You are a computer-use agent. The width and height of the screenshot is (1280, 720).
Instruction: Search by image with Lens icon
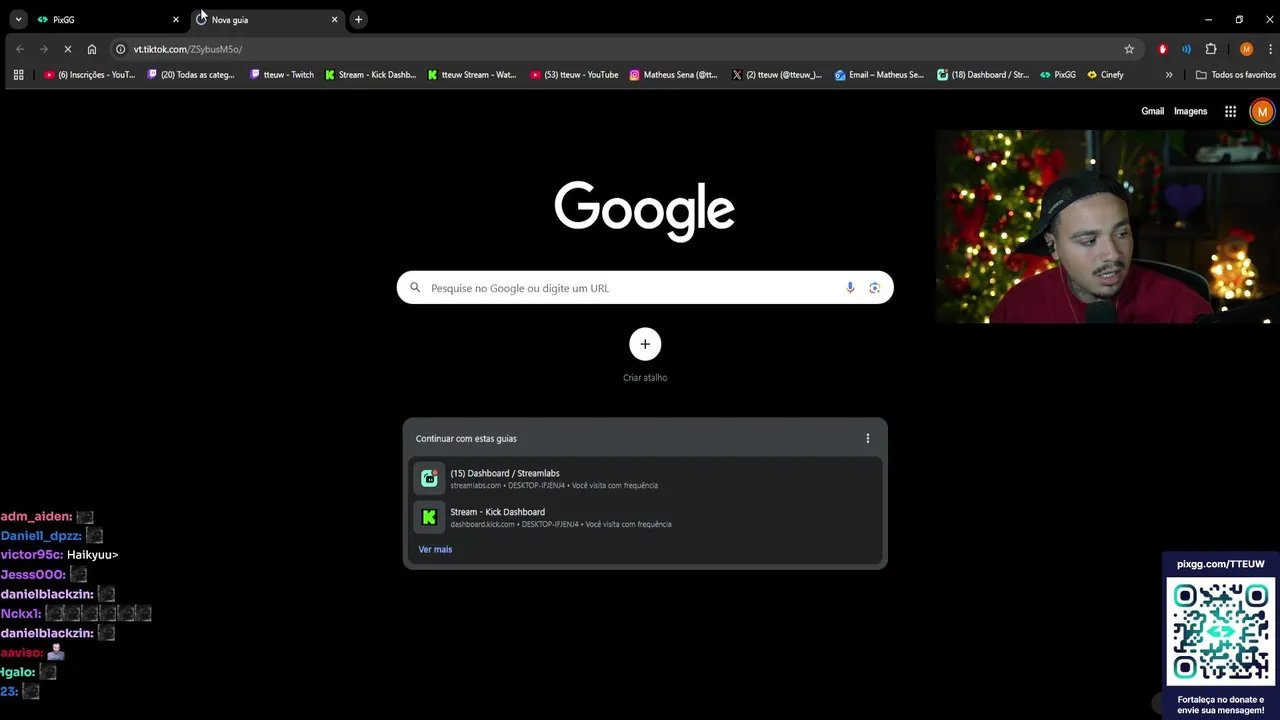(x=875, y=288)
